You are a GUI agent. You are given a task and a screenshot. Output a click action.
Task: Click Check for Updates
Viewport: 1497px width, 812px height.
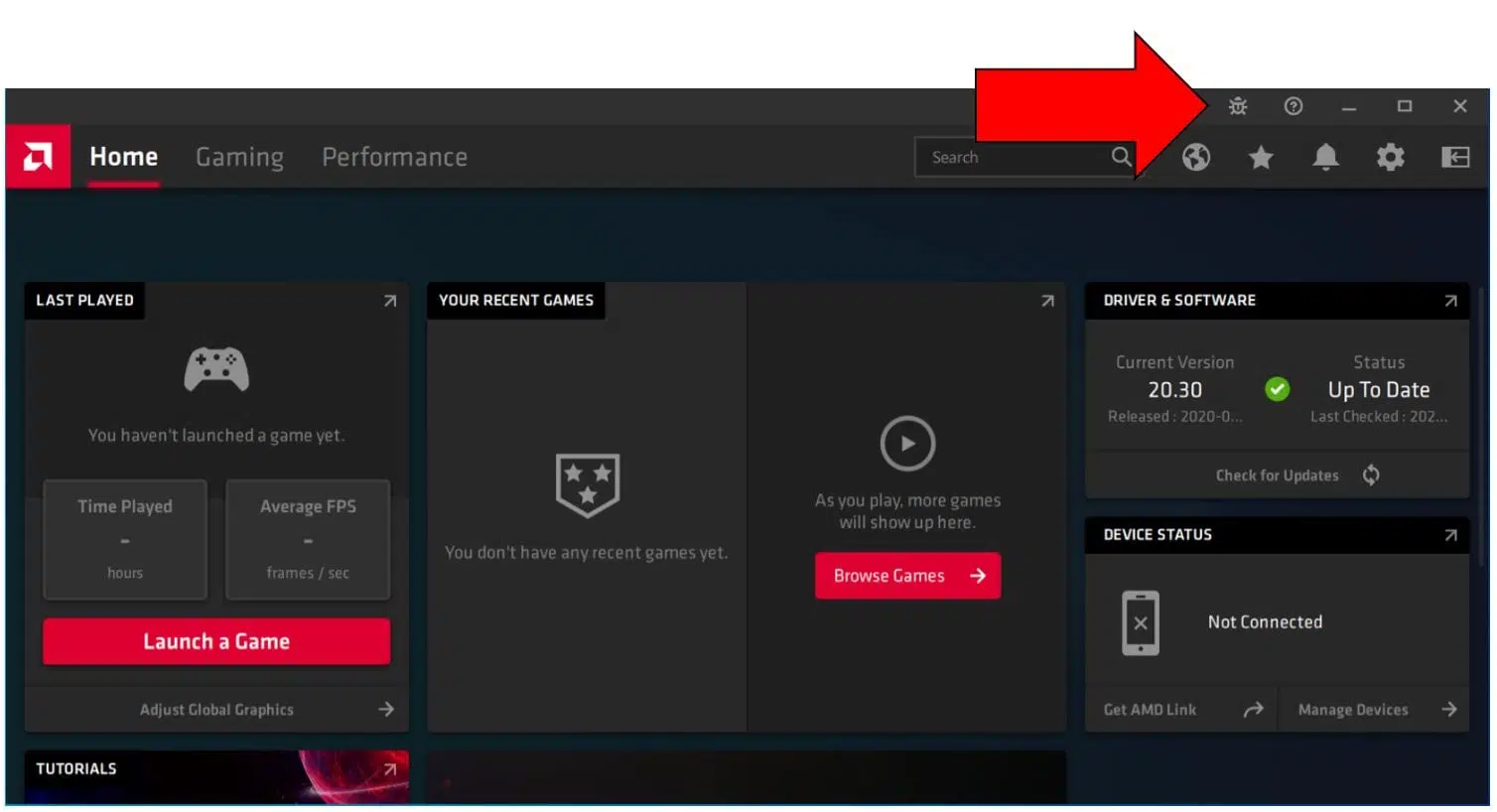(x=1277, y=475)
